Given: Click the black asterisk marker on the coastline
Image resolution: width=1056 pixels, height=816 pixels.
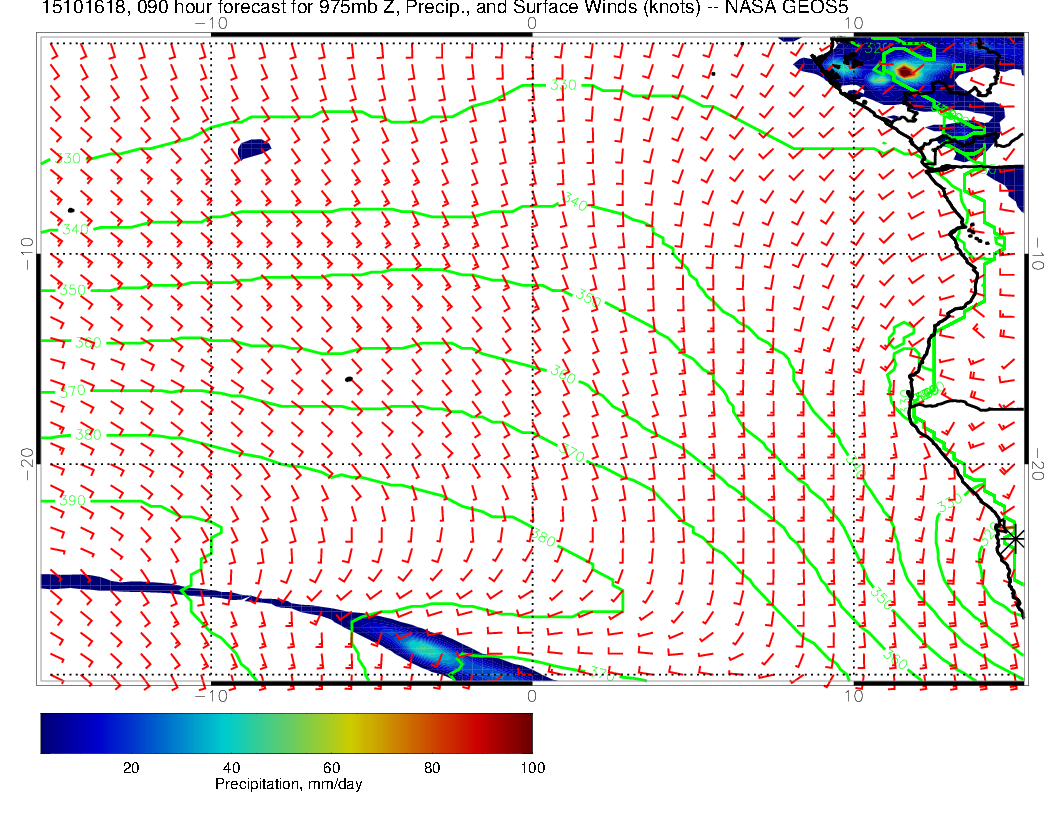Looking at the screenshot, I should tap(1015, 538).
